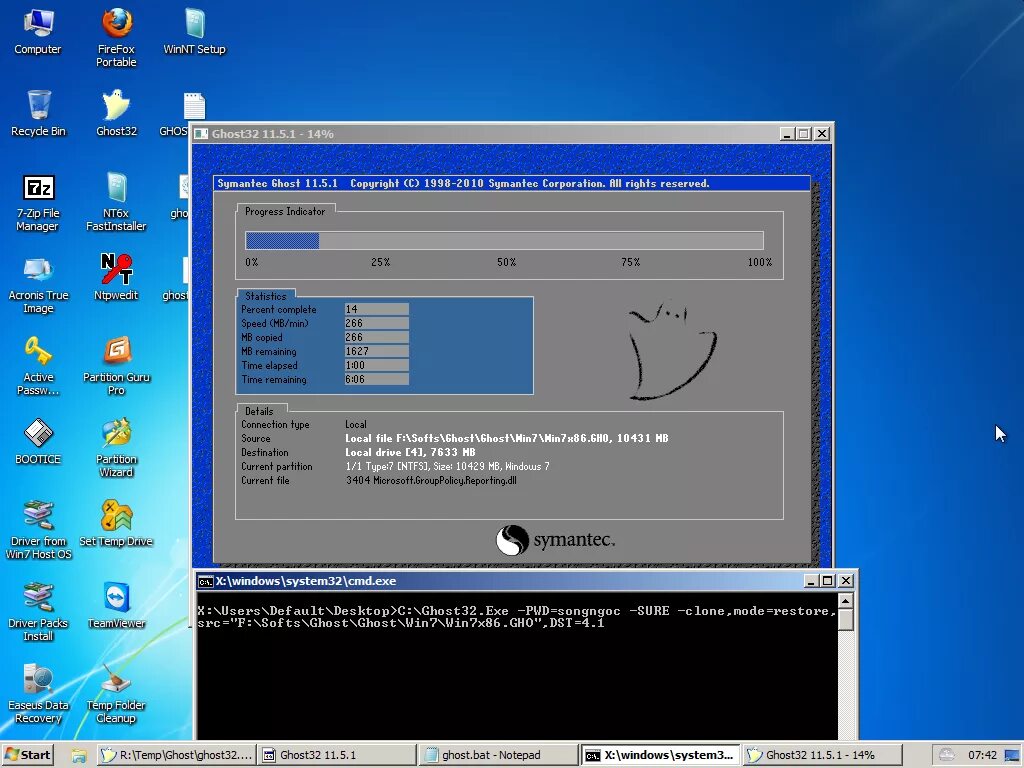Image resolution: width=1024 pixels, height=768 pixels.
Task: Click the Time remaining value 6:06
Action: point(377,379)
